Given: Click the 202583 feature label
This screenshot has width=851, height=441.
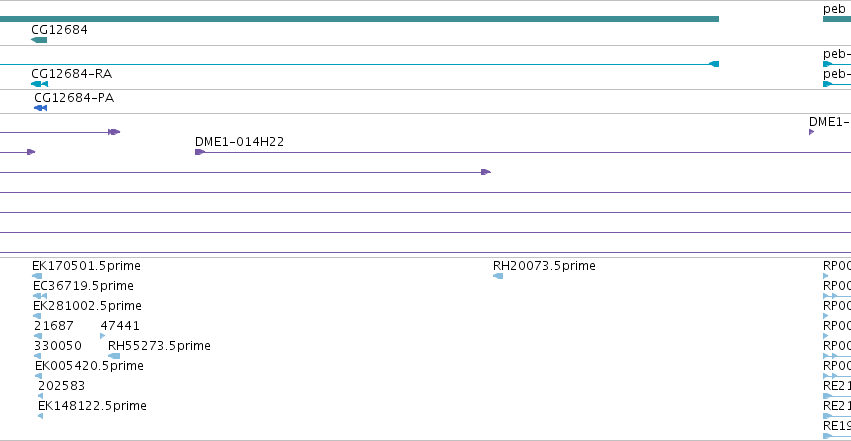Looking at the screenshot, I should point(61,386).
